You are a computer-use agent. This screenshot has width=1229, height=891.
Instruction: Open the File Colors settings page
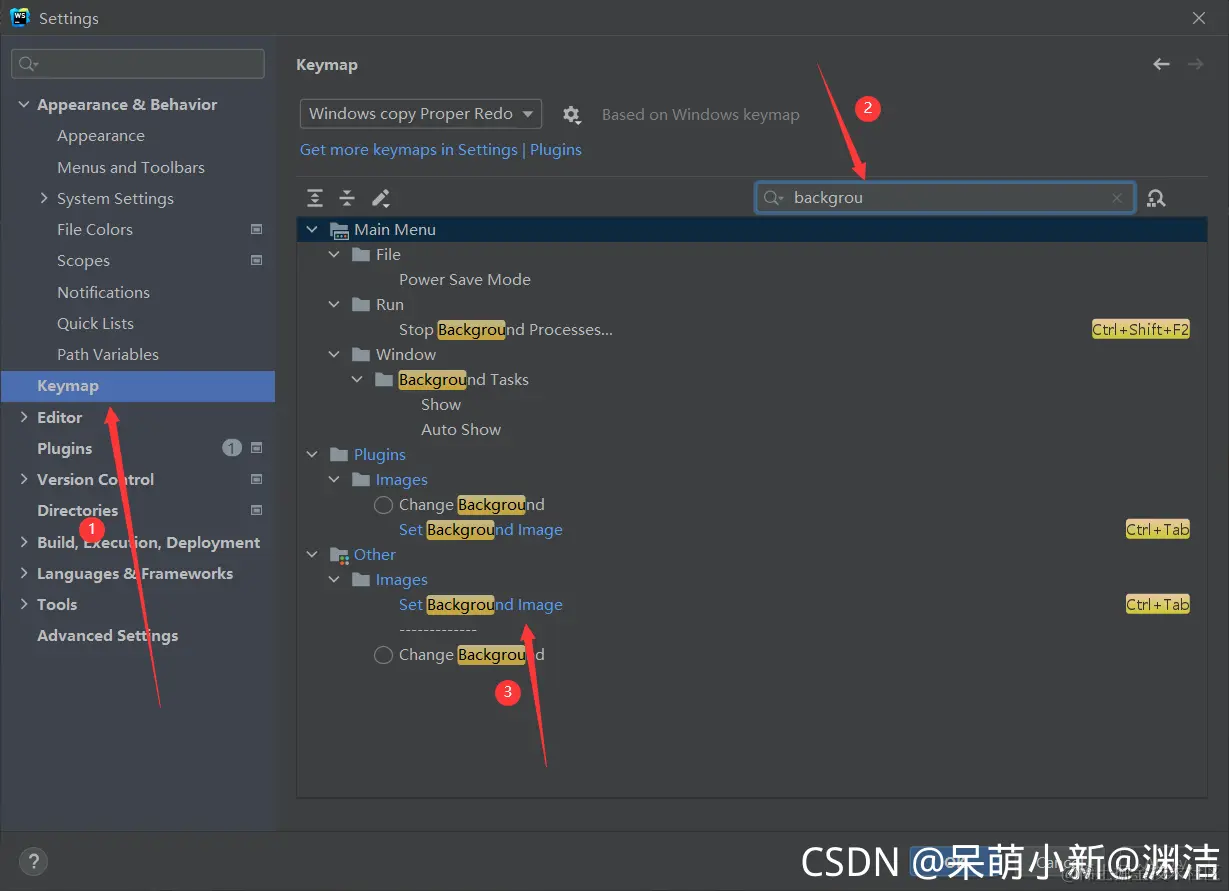95,229
